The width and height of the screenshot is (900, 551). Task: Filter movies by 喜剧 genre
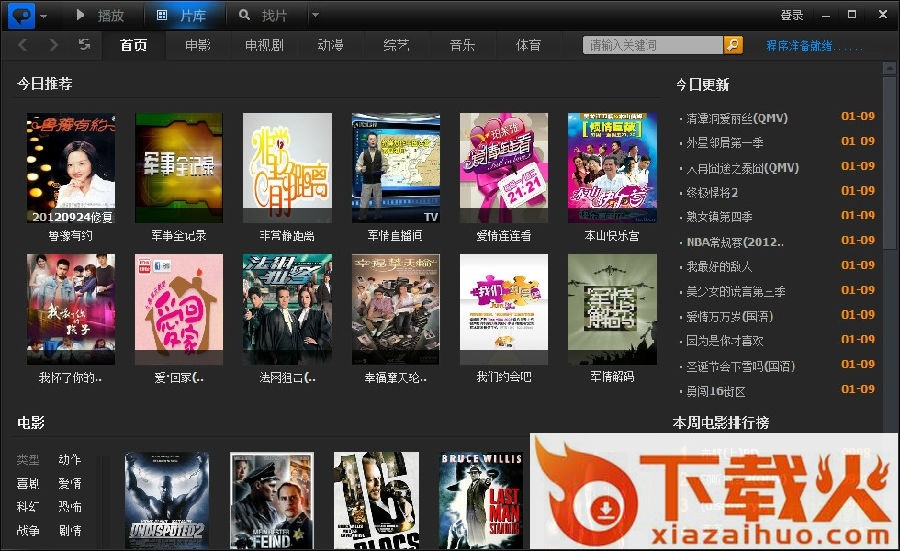28,483
